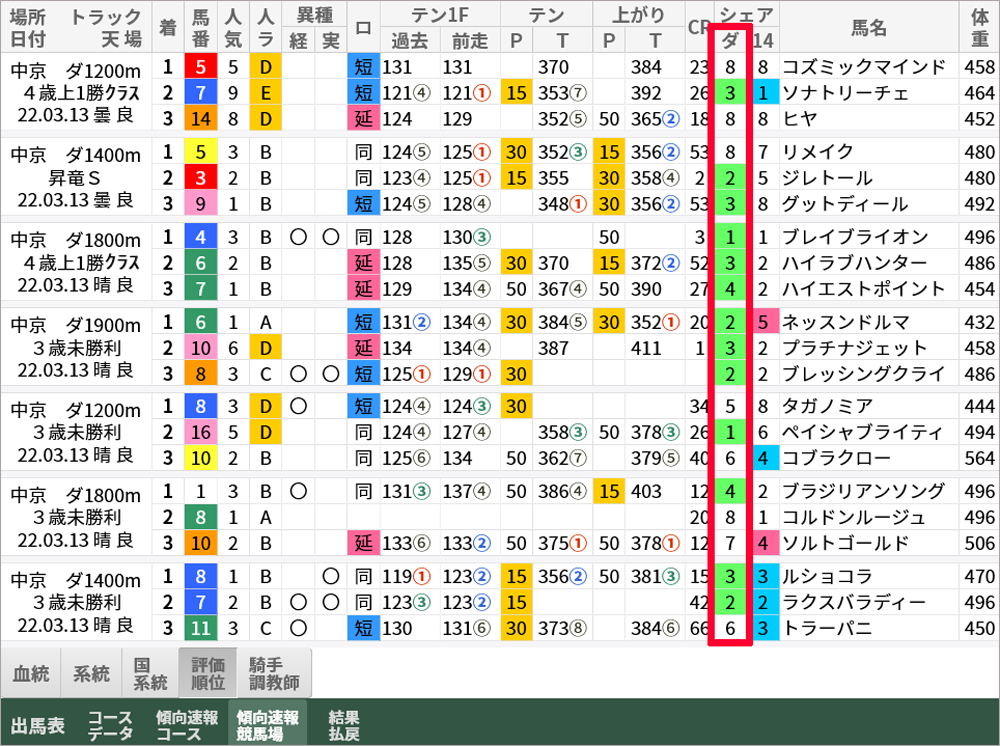This screenshot has height=746, width=1000.
Task: Click weight 564 of コブラクロー
Action: pyautogui.click(x=980, y=458)
